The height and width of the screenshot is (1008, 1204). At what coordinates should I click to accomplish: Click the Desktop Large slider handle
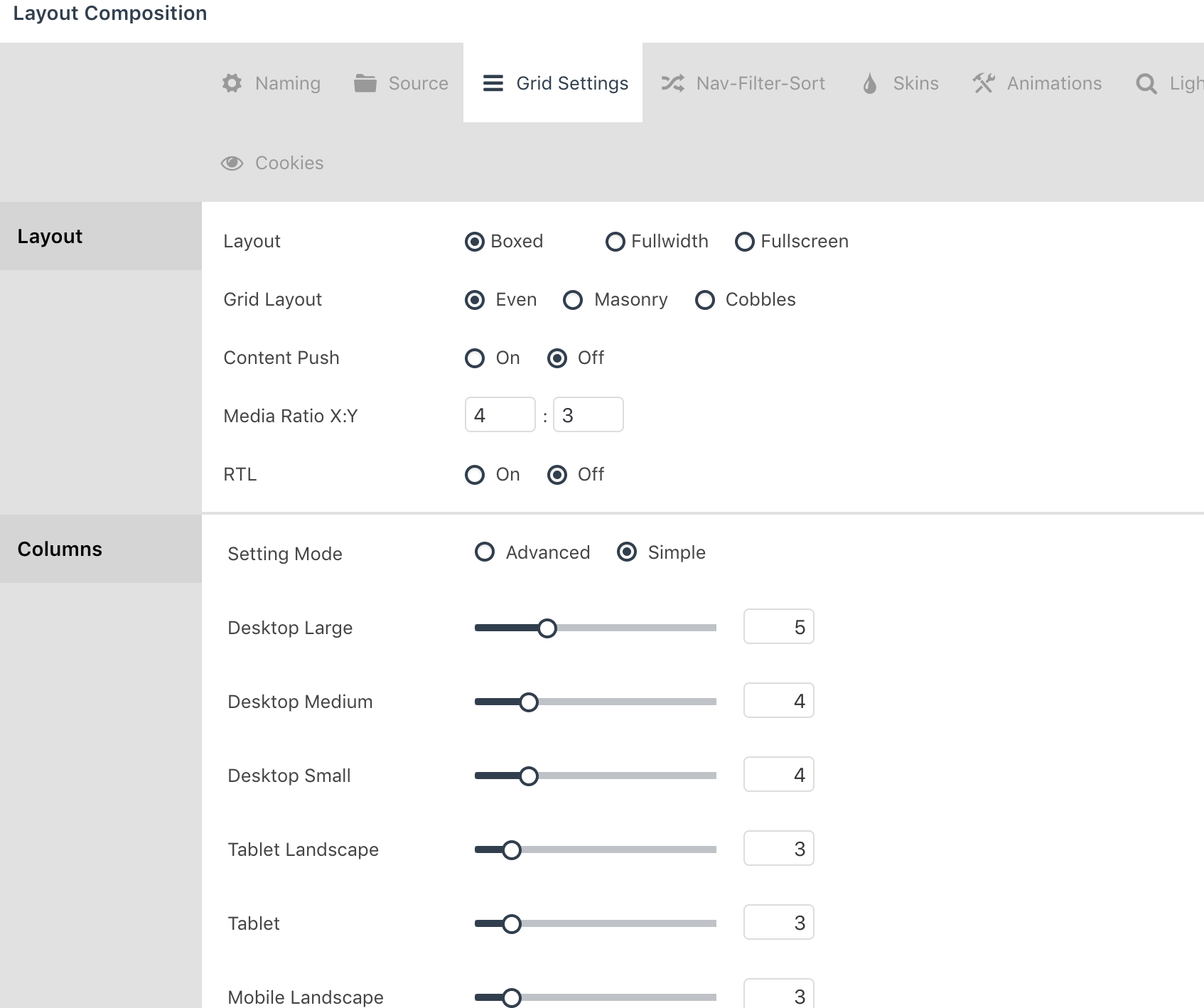pyautogui.click(x=547, y=628)
